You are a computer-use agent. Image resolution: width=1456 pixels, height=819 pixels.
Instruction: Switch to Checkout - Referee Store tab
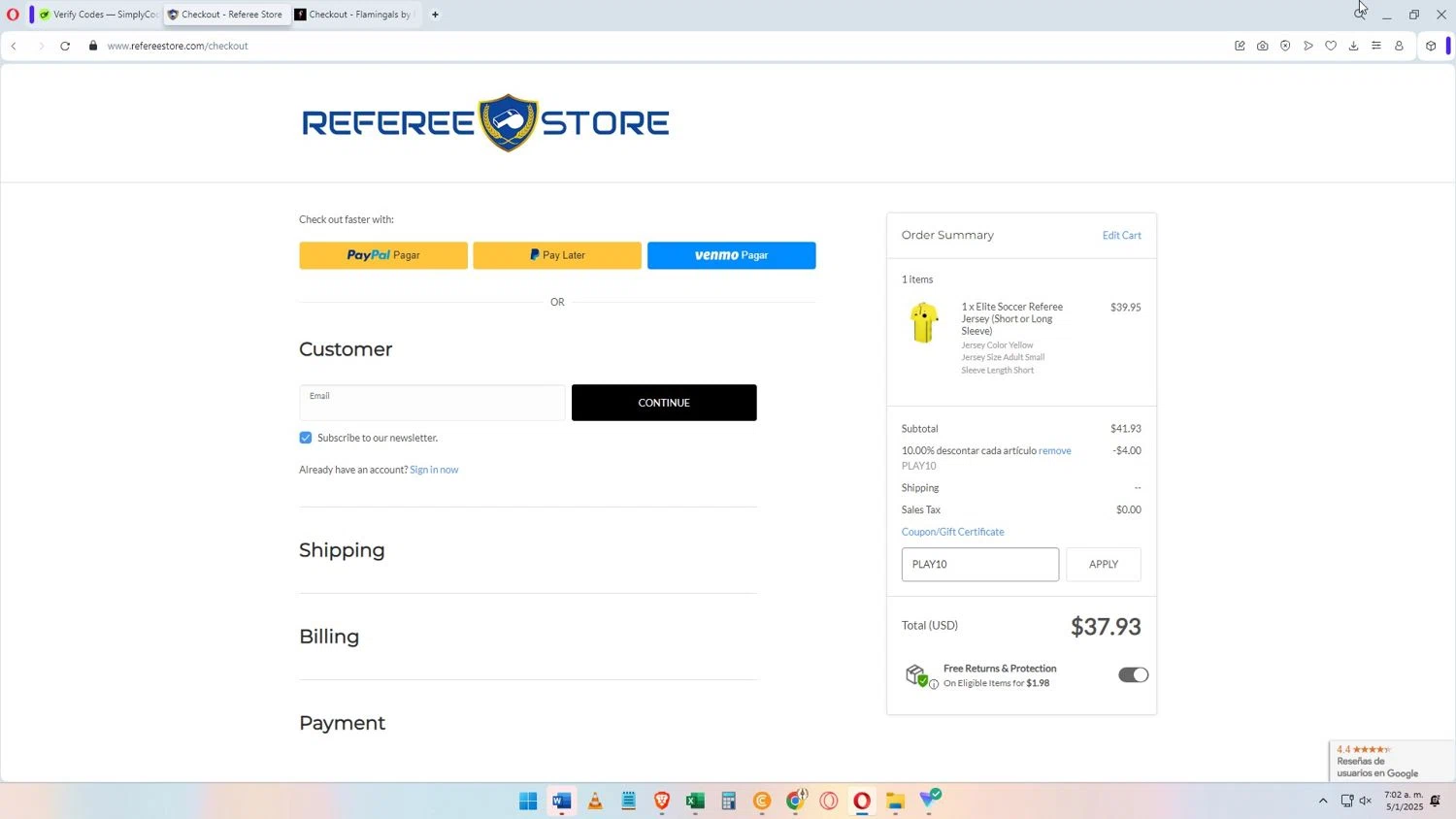tap(226, 15)
